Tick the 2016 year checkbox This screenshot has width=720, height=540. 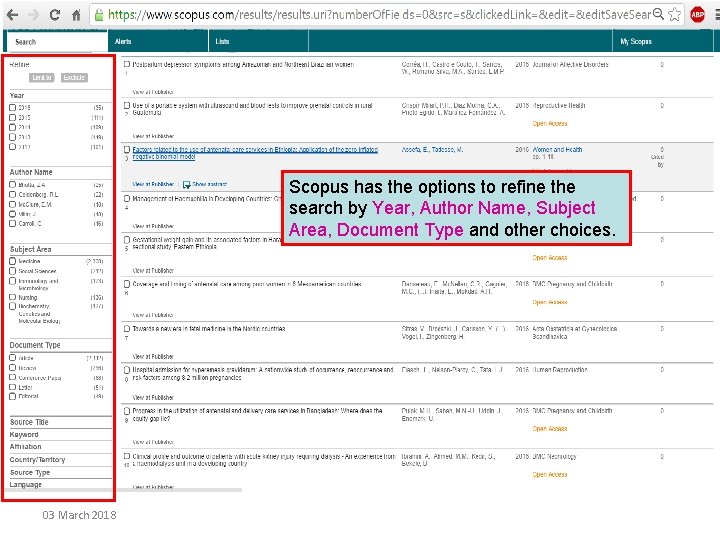pos(13,107)
